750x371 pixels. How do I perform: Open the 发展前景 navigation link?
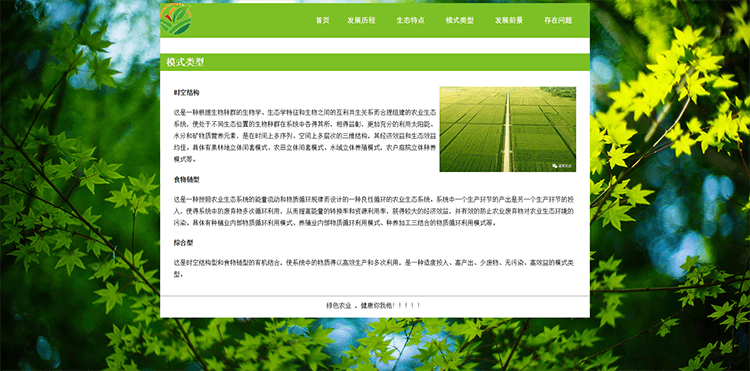(x=509, y=21)
